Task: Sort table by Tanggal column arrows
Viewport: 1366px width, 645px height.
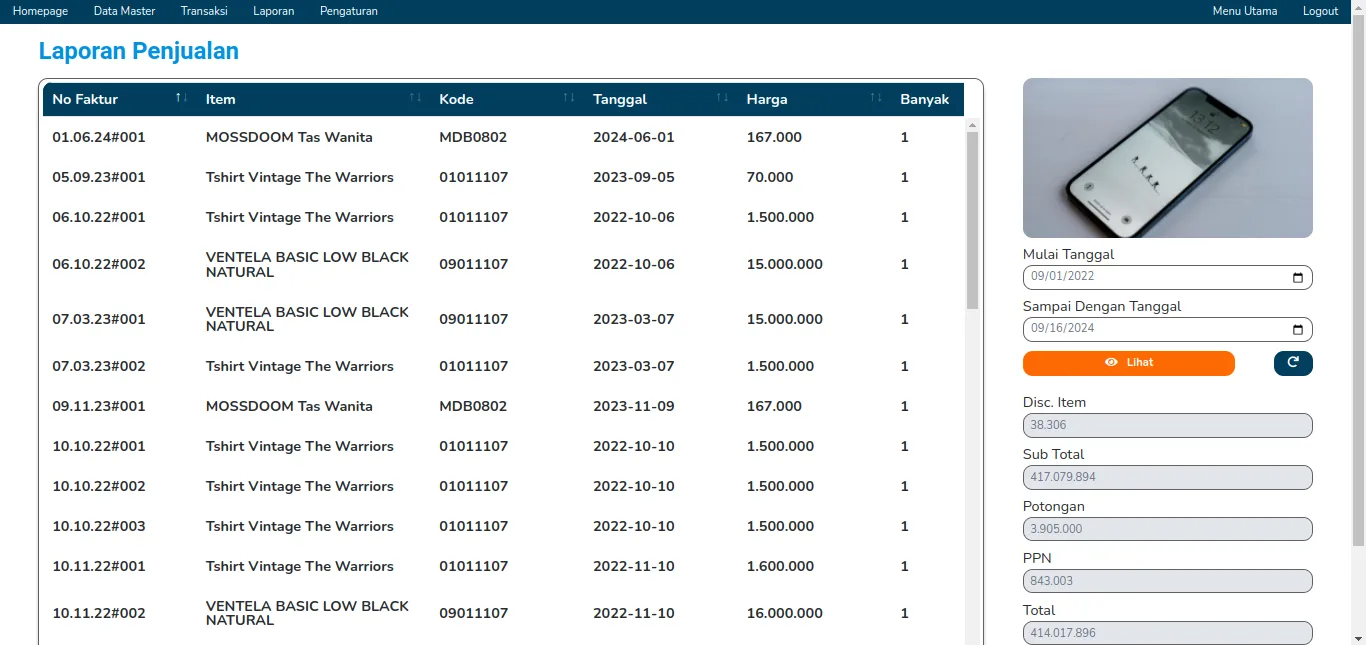Action: pos(722,98)
